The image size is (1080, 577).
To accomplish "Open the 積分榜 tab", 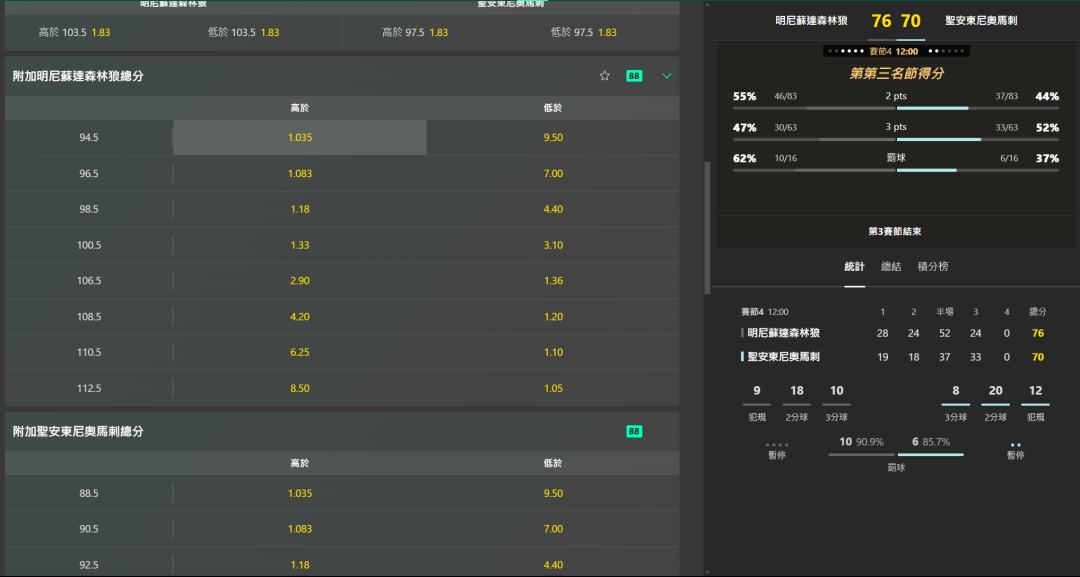I will pos(933,266).
